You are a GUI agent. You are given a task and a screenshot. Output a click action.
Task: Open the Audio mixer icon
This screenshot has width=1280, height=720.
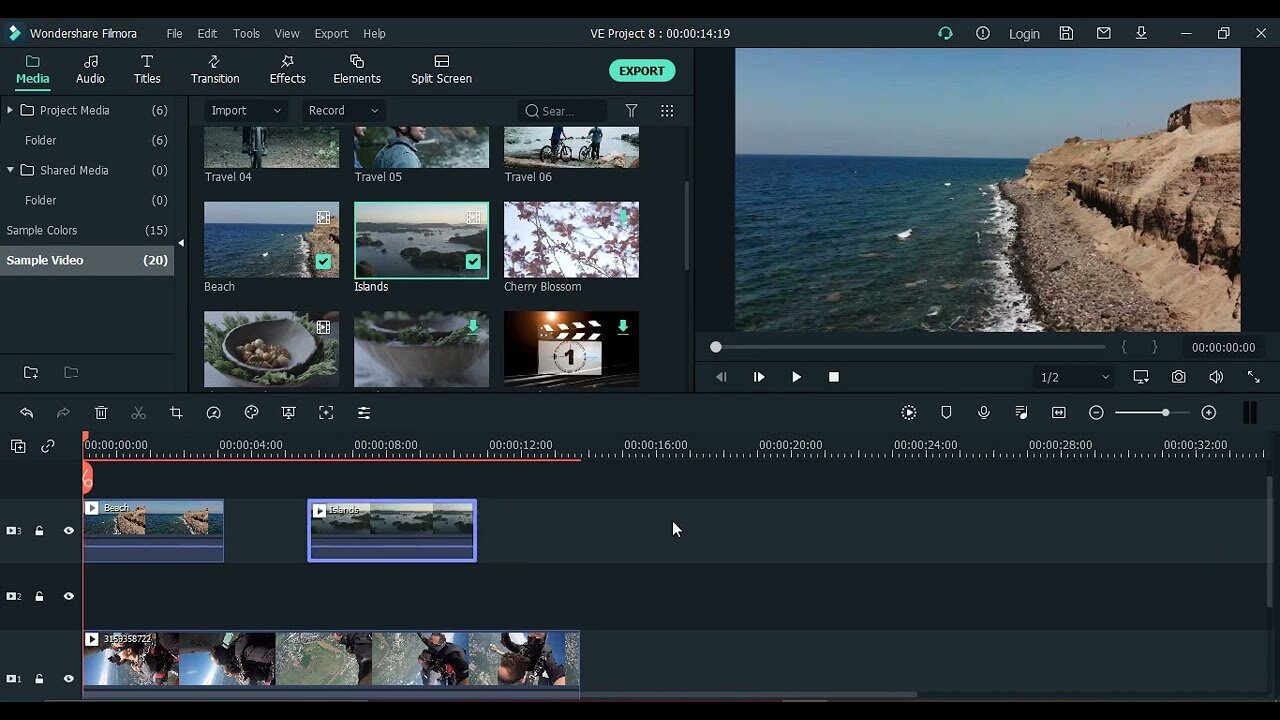point(1021,412)
